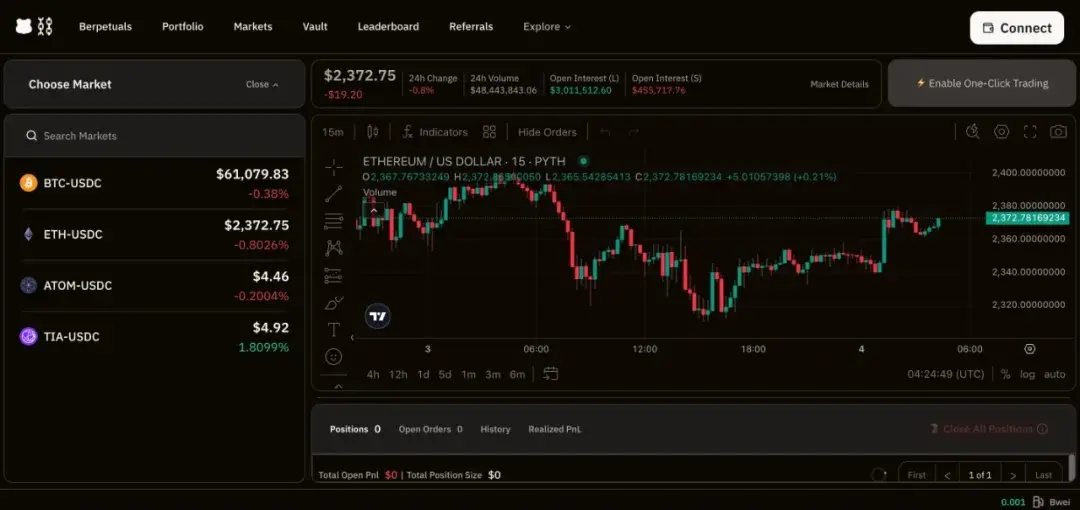Open chart settings gear icon

pos(1001,132)
